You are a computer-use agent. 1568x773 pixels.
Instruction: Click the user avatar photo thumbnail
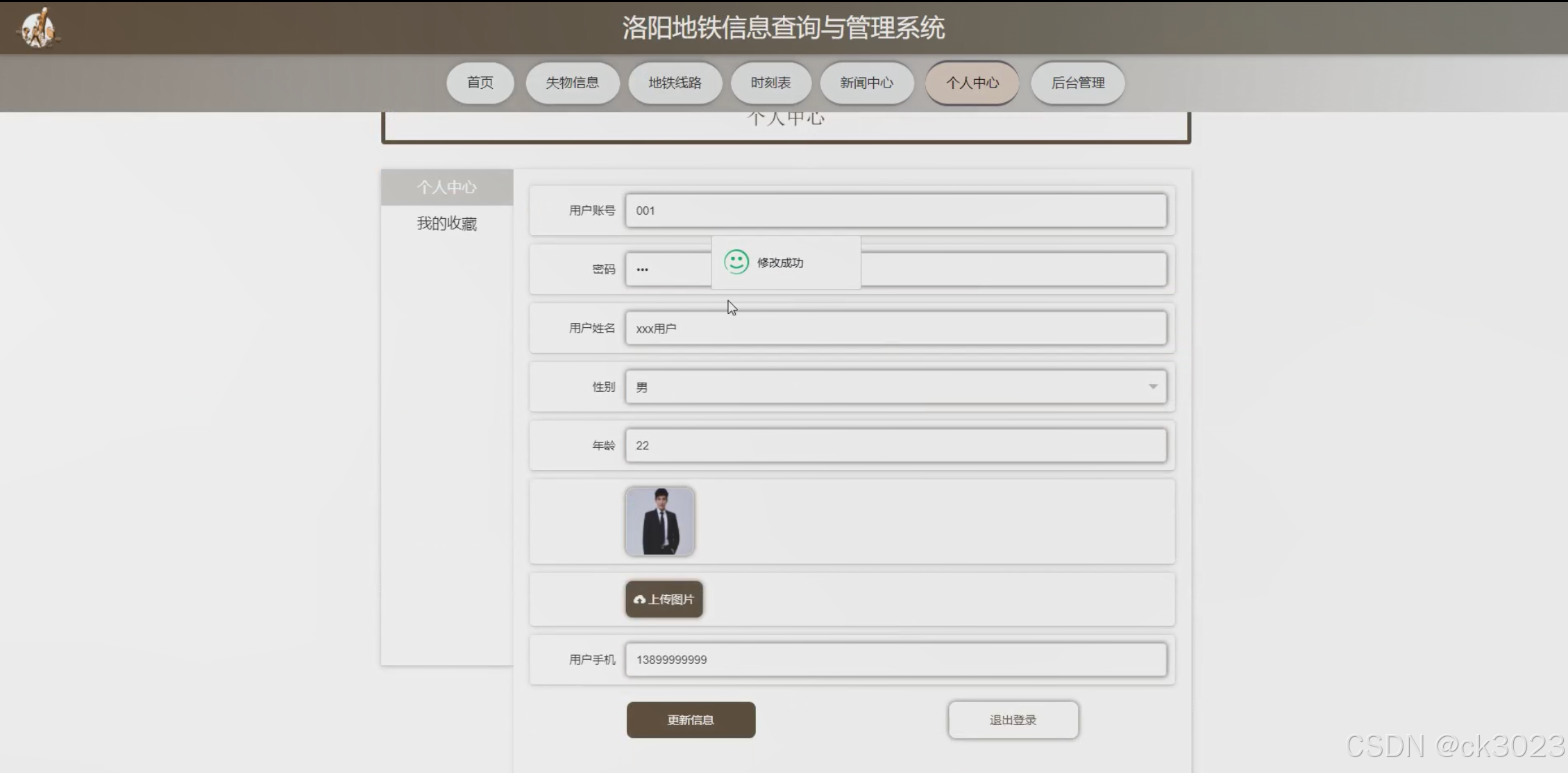click(659, 521)
